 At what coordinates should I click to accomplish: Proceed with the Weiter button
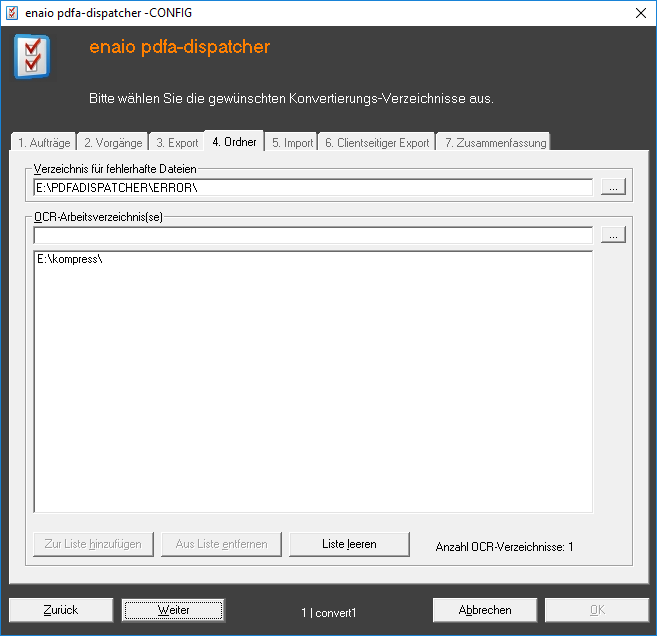pyautogui.click(x=173, y=610)
